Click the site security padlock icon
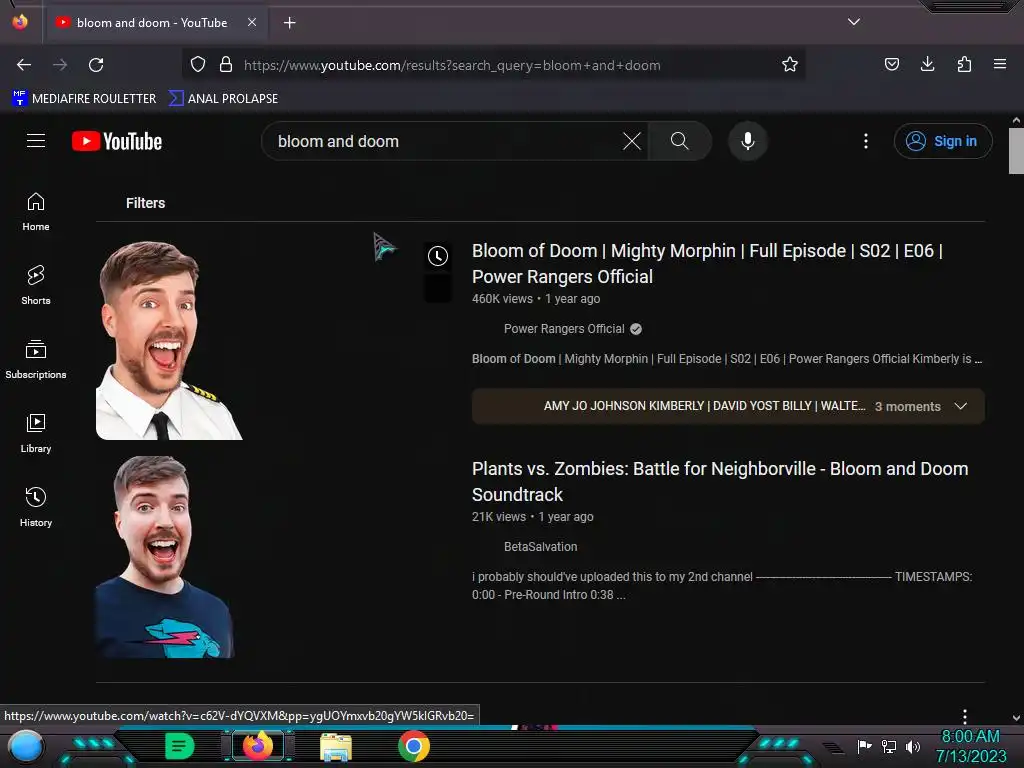Viewport: 1024px width, 768px height. point(226,65)
